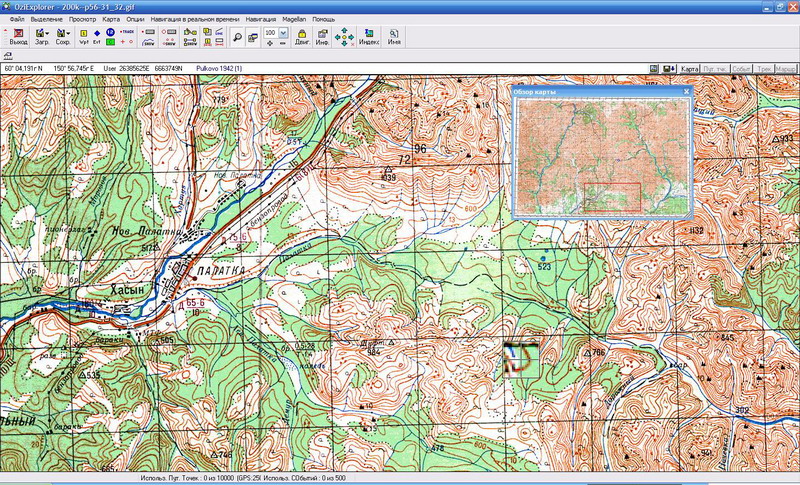Open the magnifier zoom window tool
Viewport: 800px width, 485px height.
(x=238, y=37)
